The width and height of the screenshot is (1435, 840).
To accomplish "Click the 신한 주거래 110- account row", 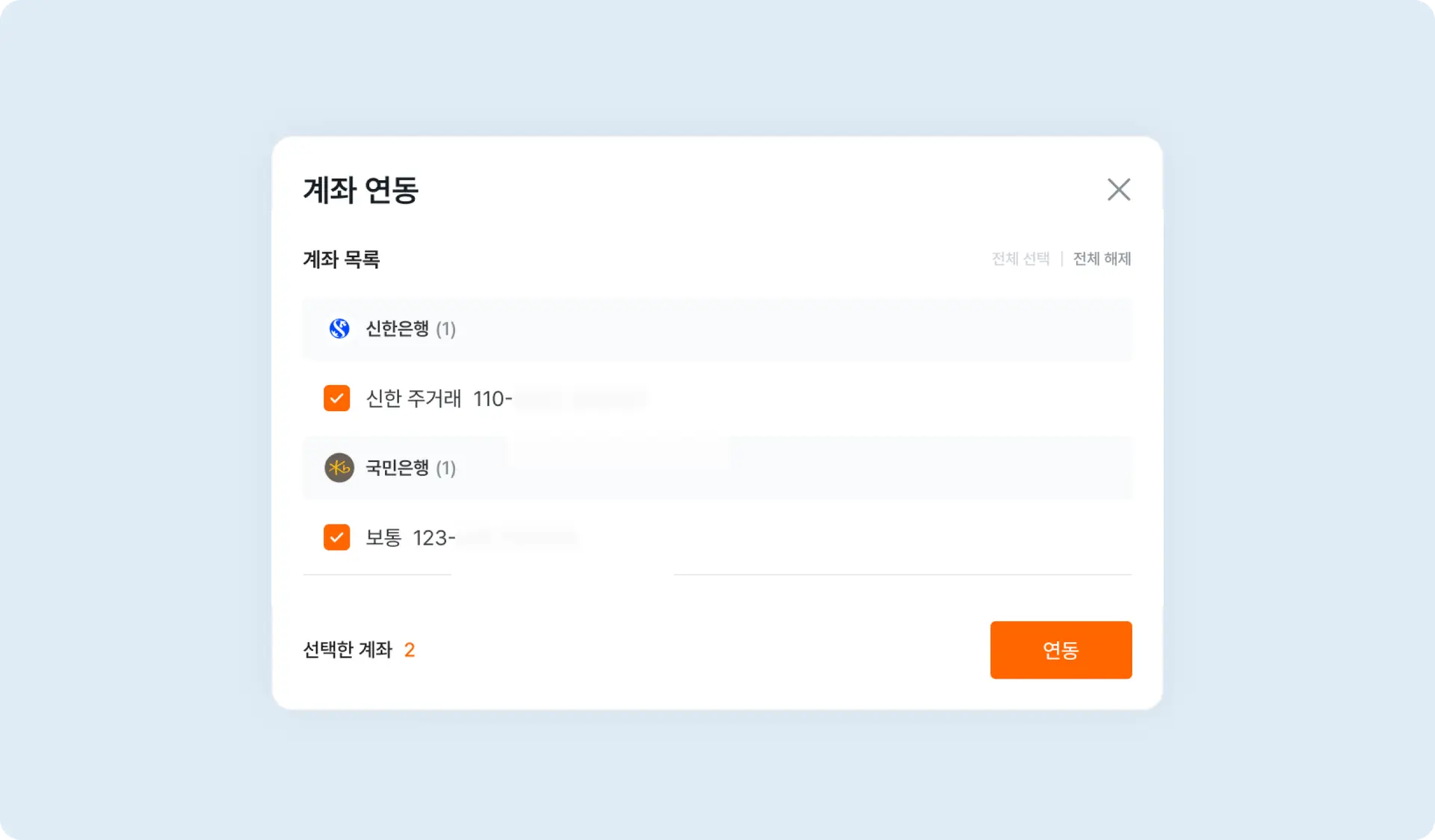I will [x=478, y=398].
